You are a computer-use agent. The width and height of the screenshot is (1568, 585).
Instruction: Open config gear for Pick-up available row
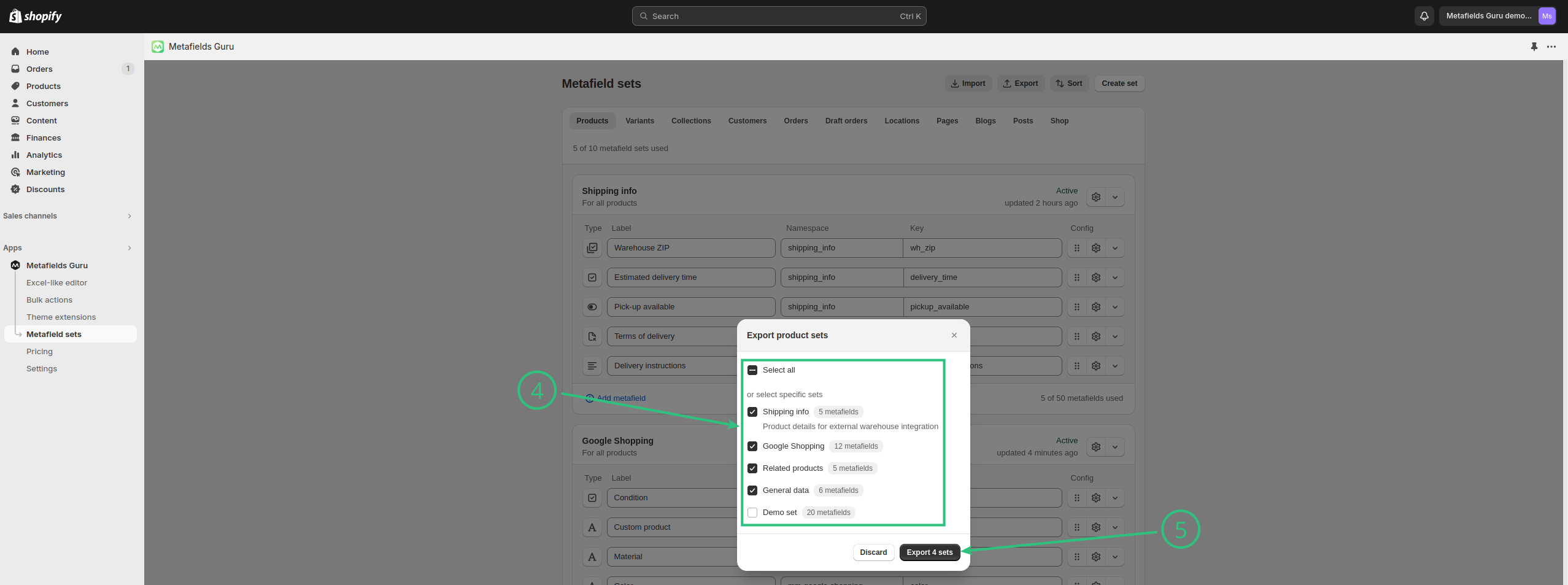pos(1095,307)
